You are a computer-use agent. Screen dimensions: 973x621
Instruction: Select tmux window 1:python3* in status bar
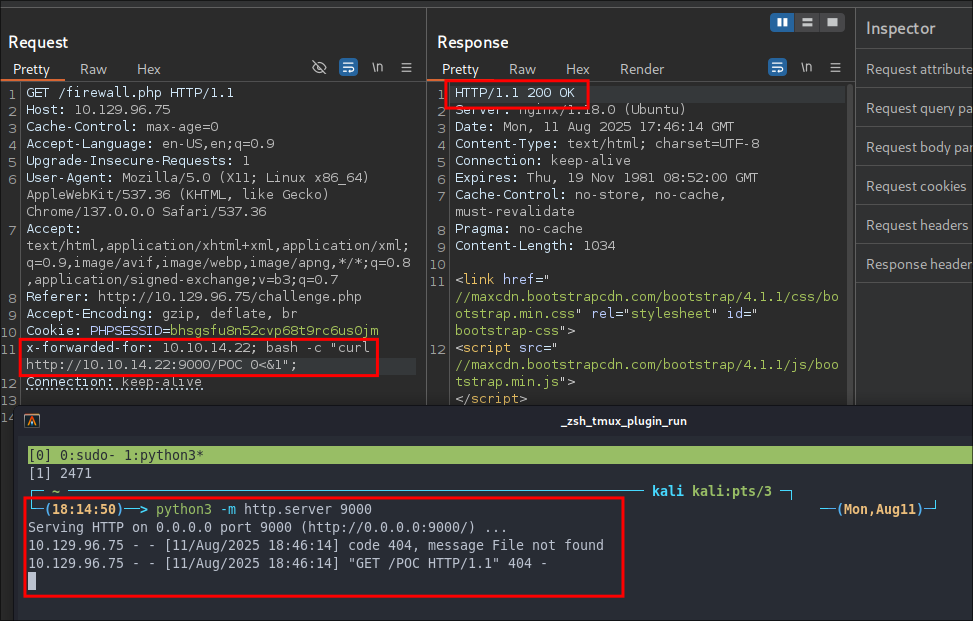pyautogui.click(x=164, y=455)
